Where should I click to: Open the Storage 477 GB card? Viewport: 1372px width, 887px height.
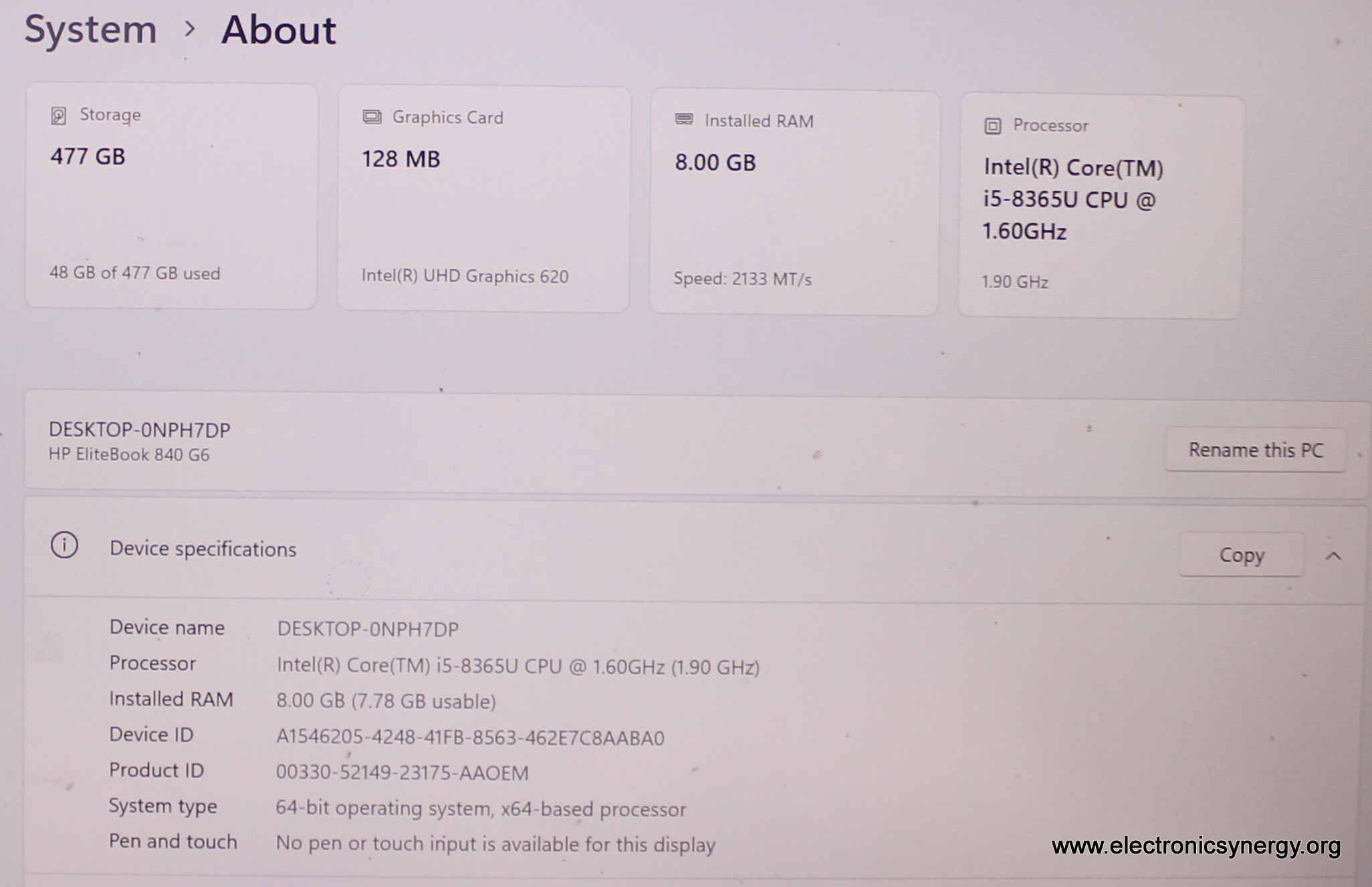(x=171, y=196)
